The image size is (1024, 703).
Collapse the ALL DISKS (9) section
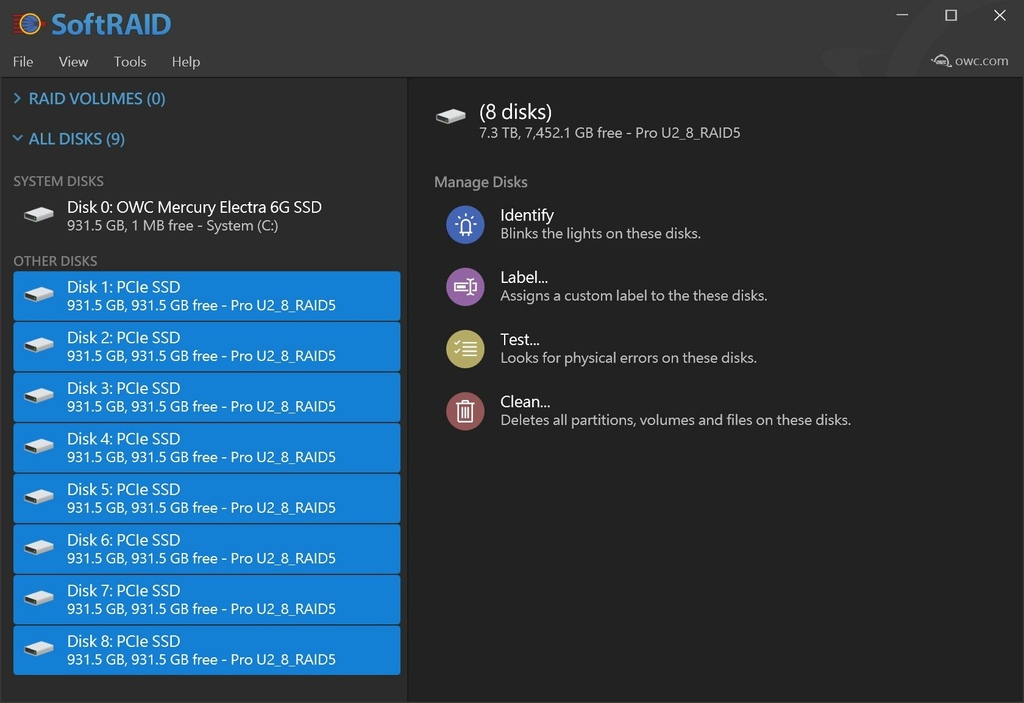click(x=69, y=139)
